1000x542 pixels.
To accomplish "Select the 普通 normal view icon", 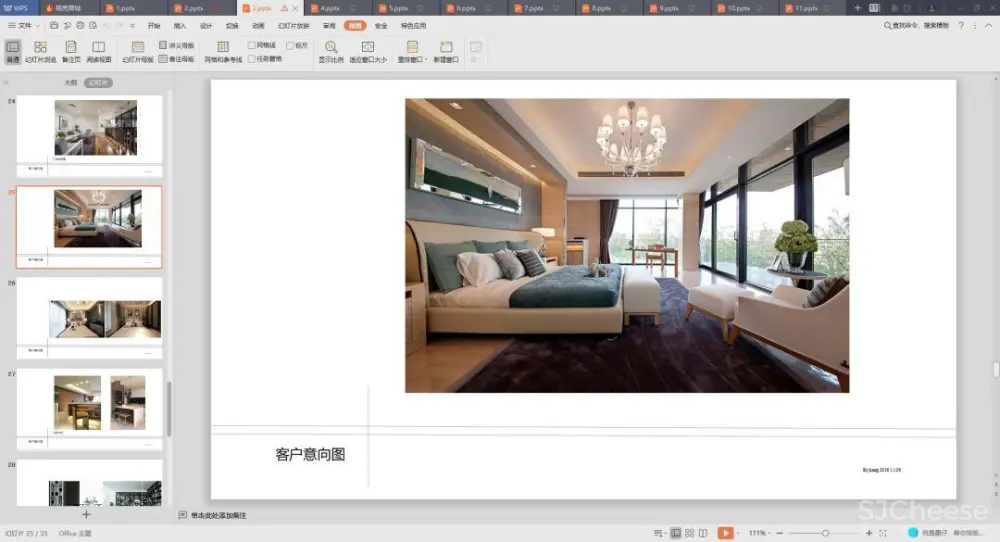I will point(13,51).
